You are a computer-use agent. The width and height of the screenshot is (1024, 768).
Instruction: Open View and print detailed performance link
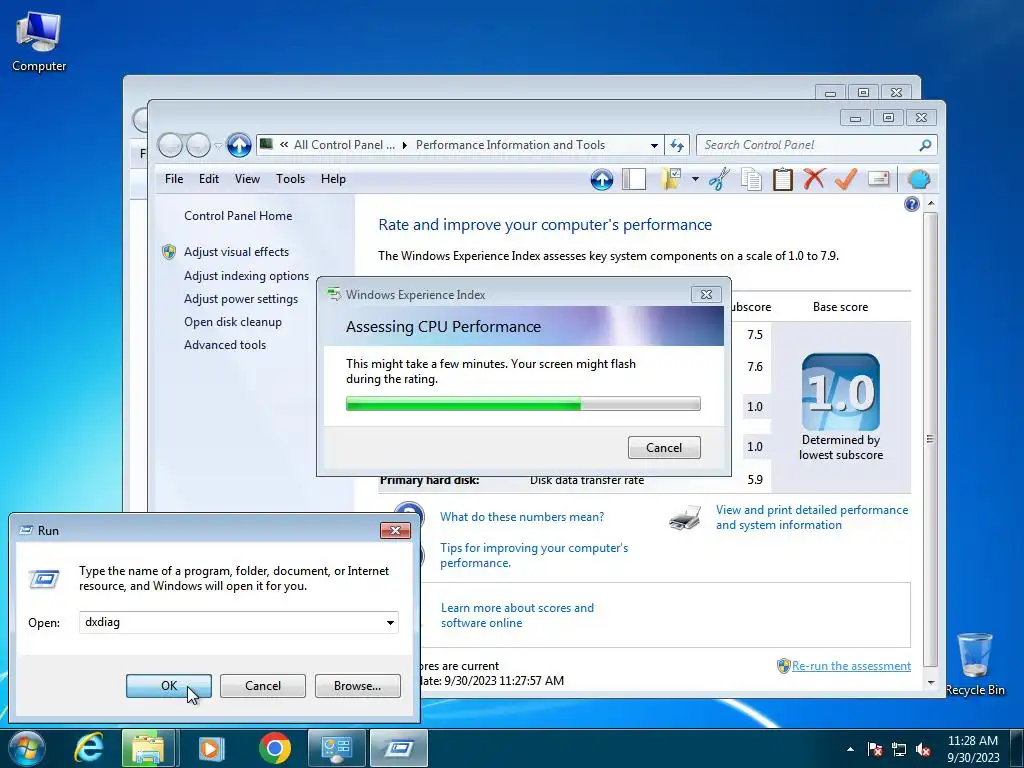click(812, 517)
